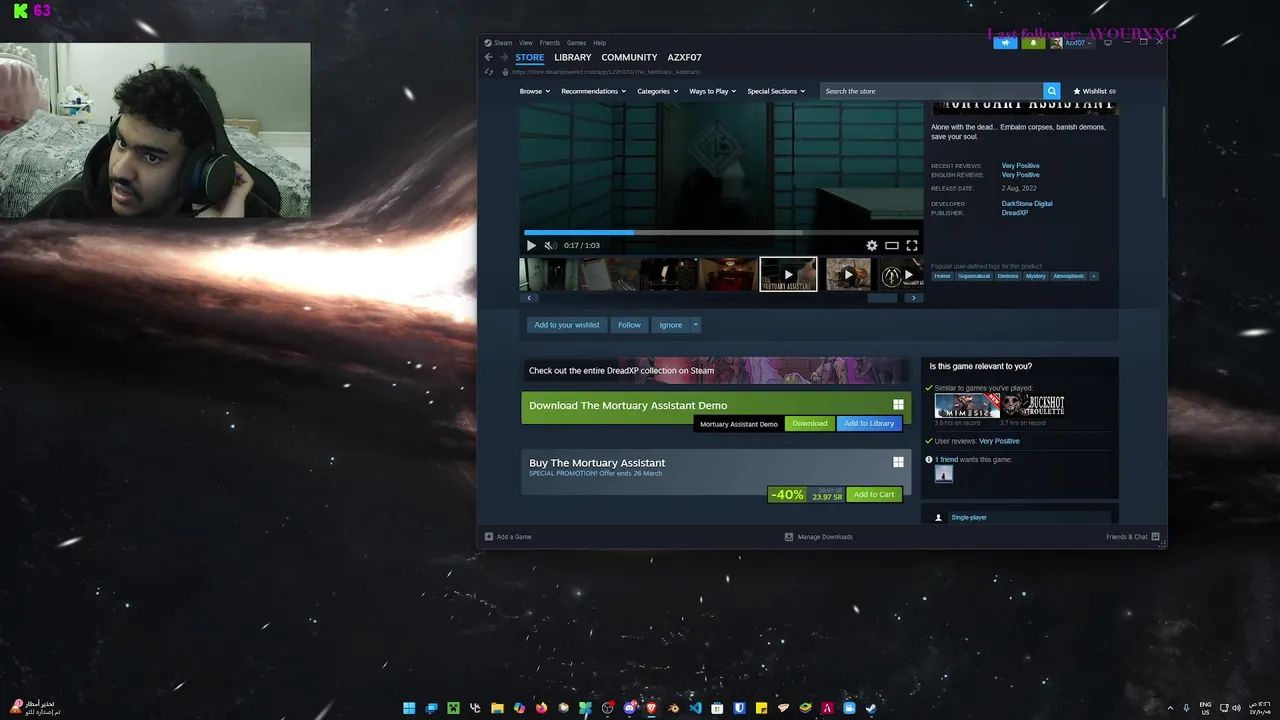Open Steam icon in the taskbar
Viewport: 1280px width, 720px height.
click(871, 708)
